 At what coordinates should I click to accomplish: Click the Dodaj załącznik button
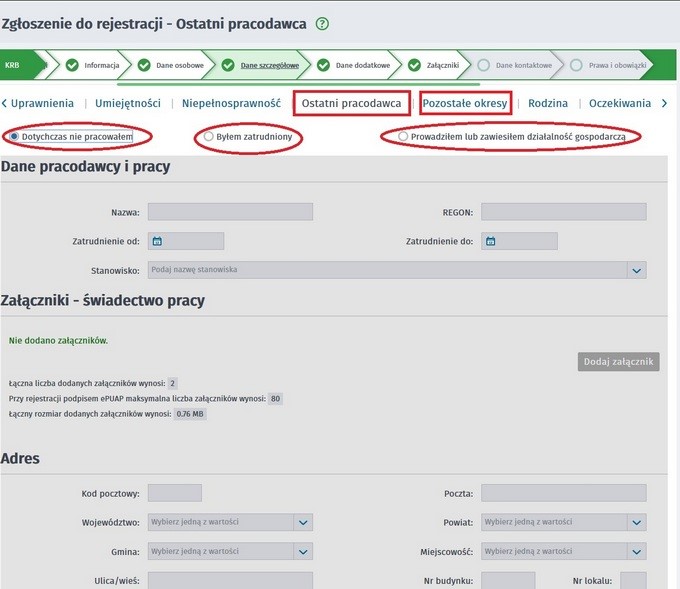coord(618,362)
